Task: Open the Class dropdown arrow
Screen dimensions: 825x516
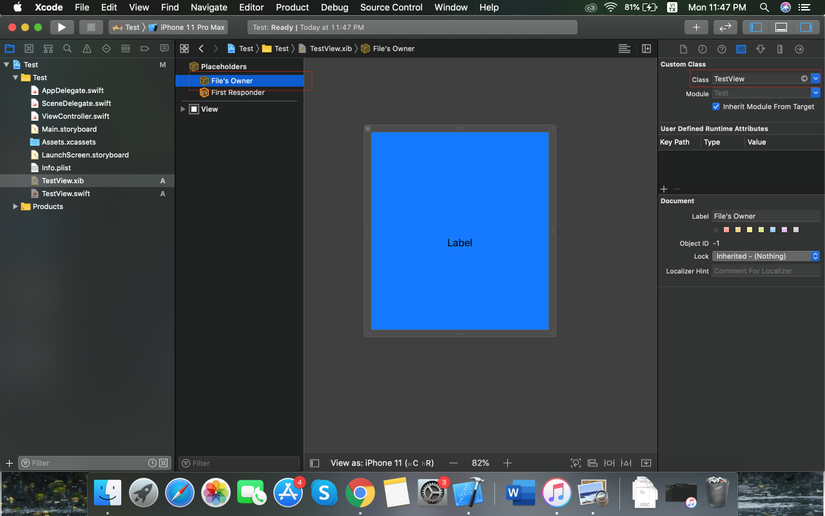Action: (x=816, y=79)
